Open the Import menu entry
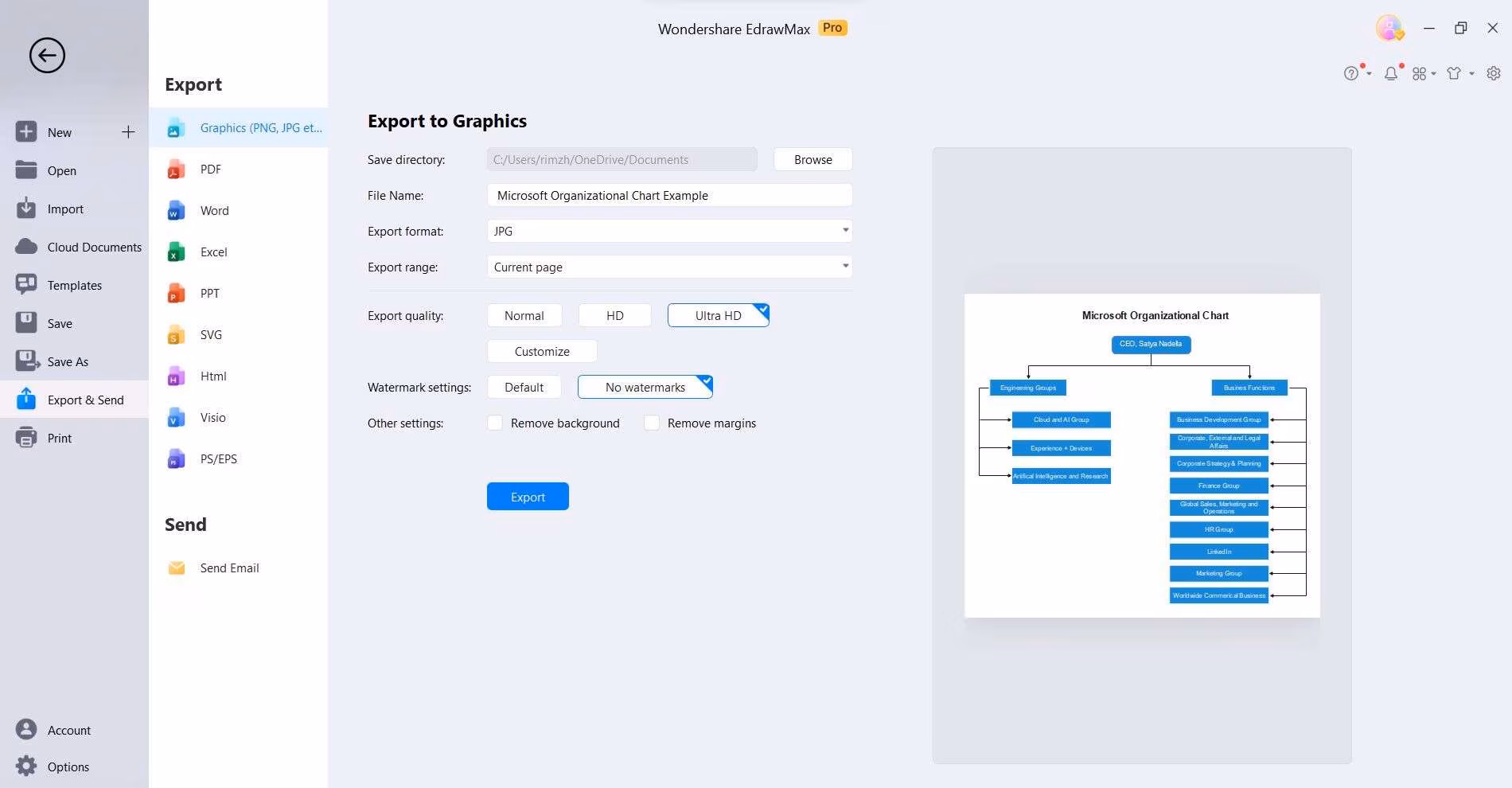 coord(74,209)
